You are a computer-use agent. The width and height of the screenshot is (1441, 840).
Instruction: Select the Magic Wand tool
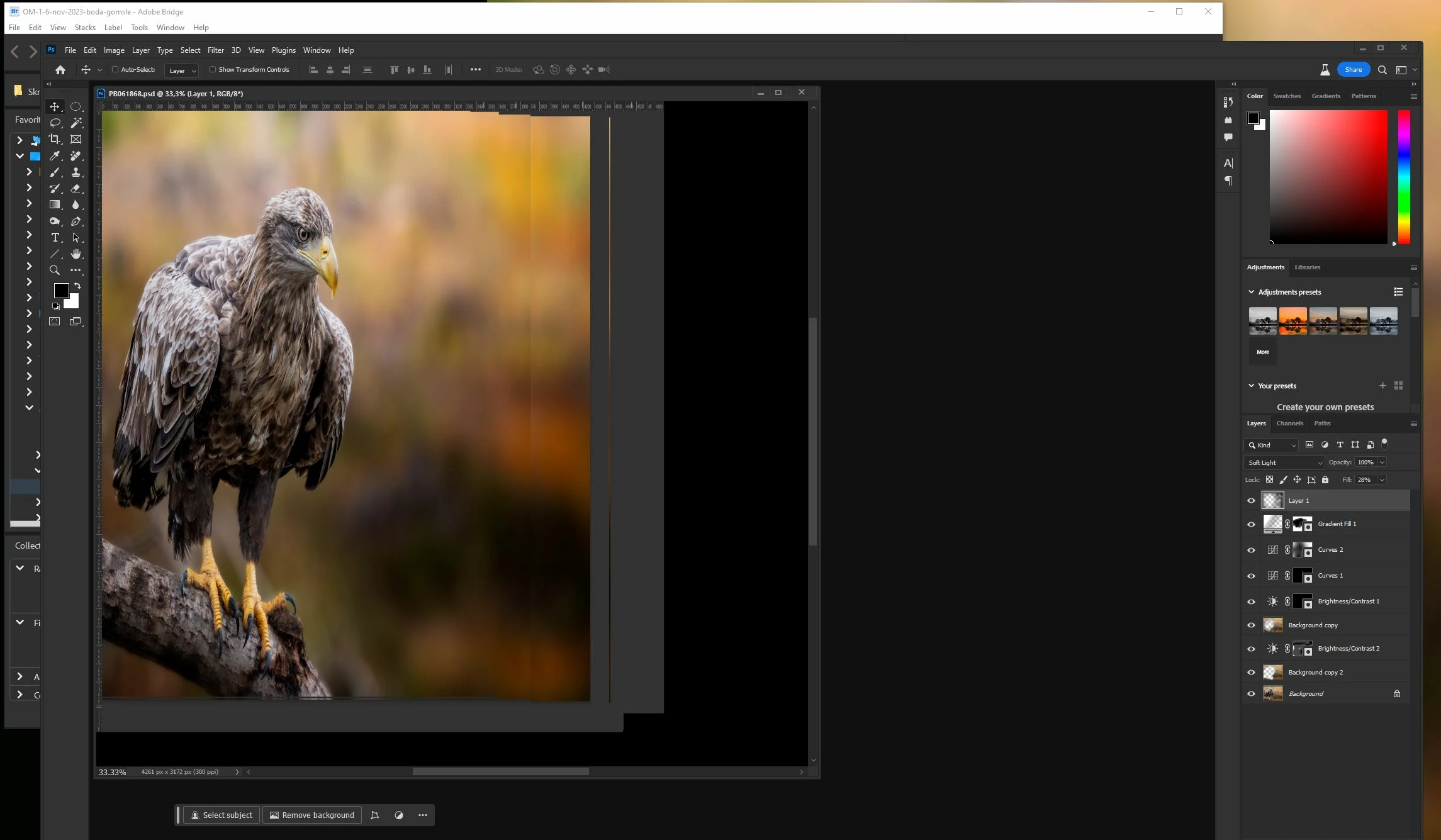[76, 123]
